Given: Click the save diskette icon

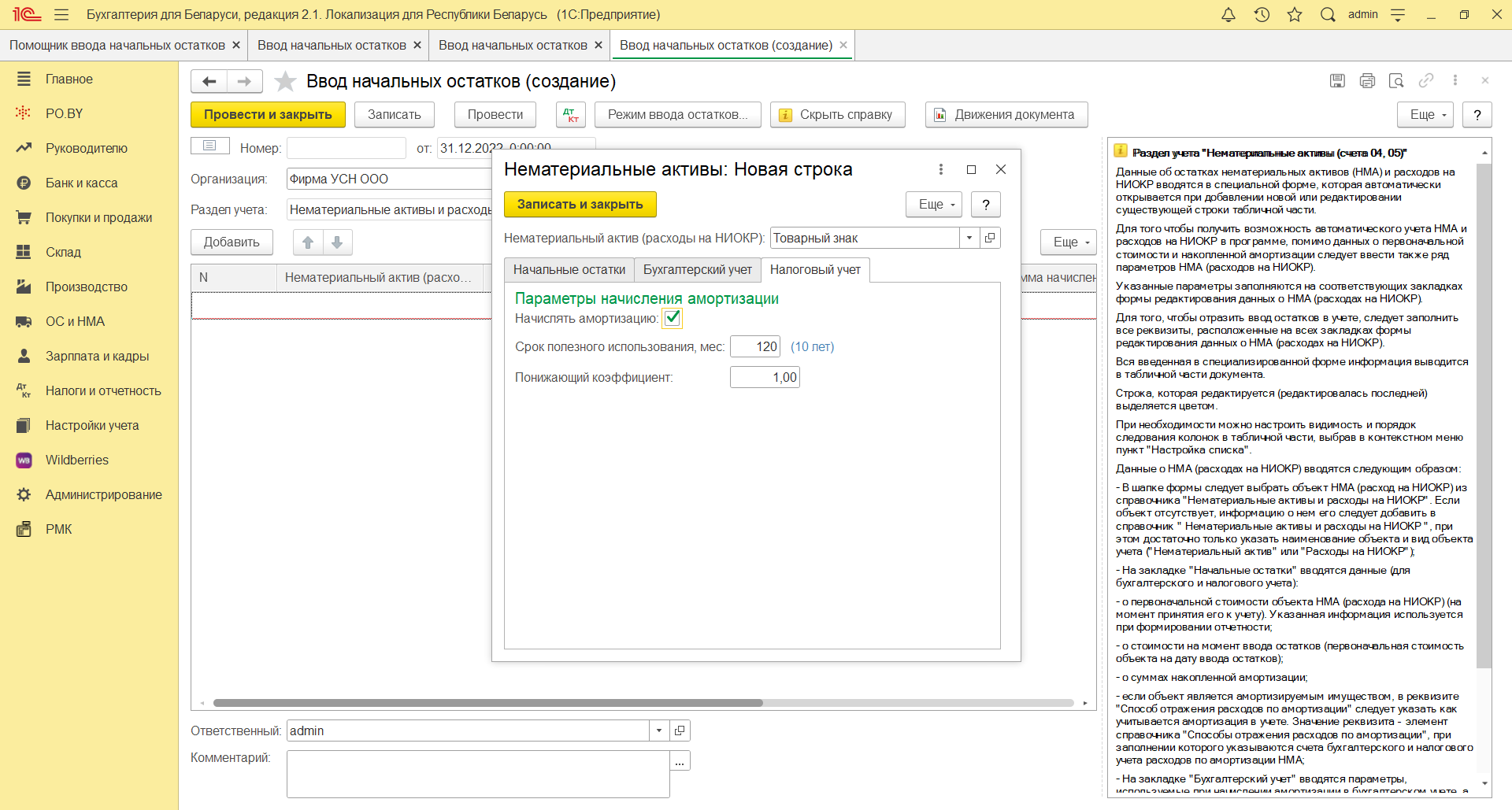Looking at the screenshot, I should pos(1337,80).
